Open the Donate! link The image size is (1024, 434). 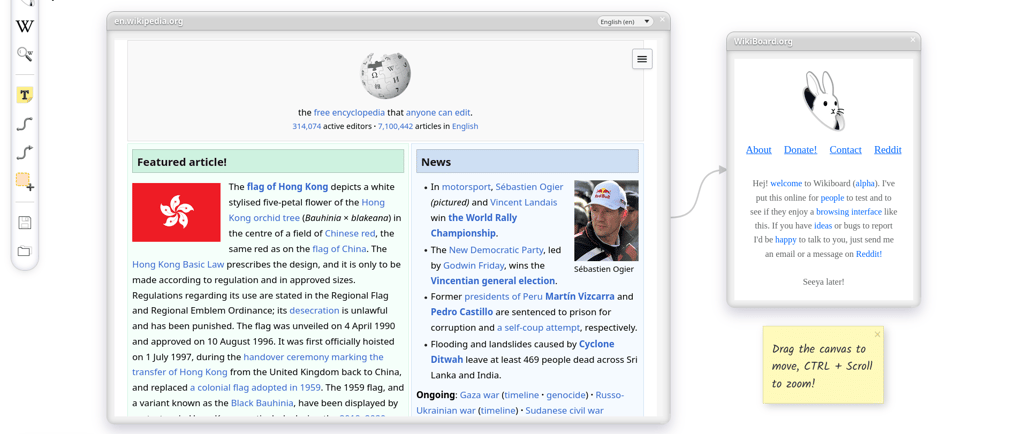click(800, 149)
